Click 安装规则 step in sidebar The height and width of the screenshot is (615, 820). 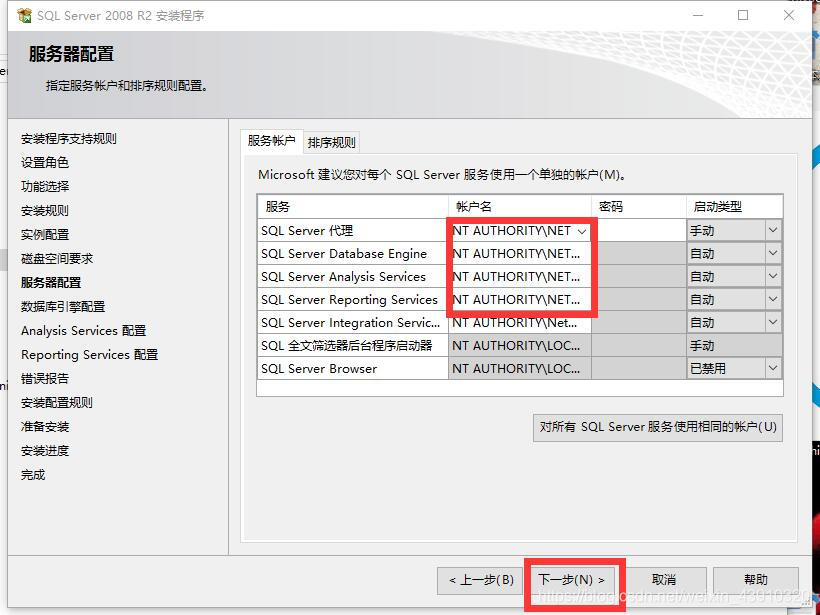coord(45,211)
